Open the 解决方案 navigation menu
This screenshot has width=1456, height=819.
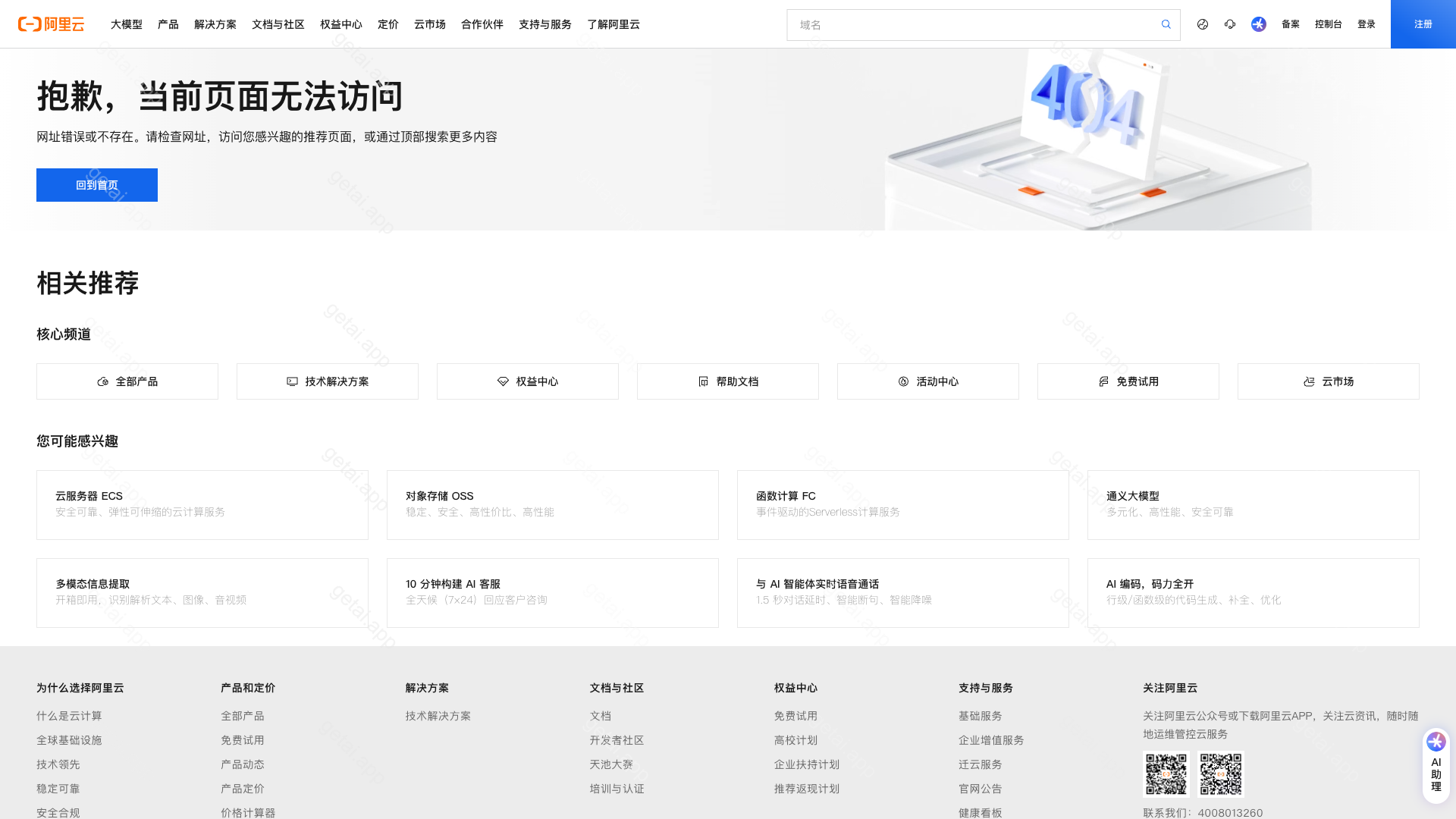pyautogui.click(x=215, y=24)
